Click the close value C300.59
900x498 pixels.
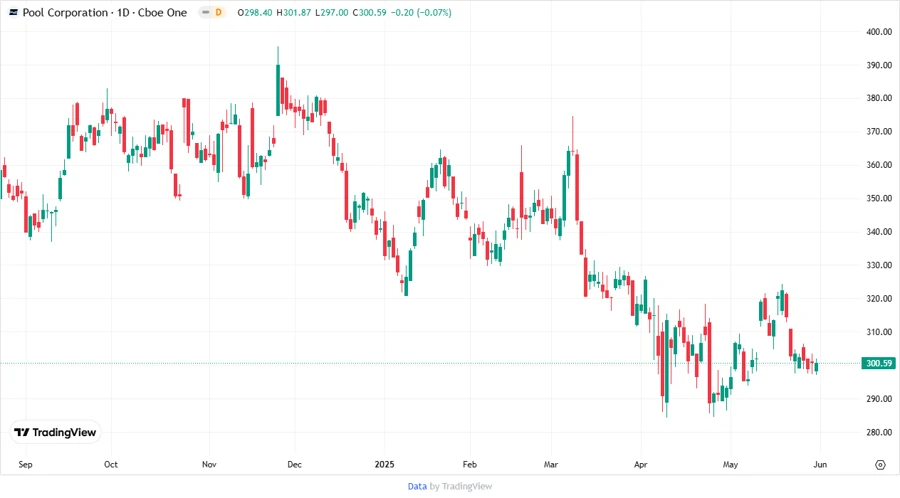pos(369,13)
